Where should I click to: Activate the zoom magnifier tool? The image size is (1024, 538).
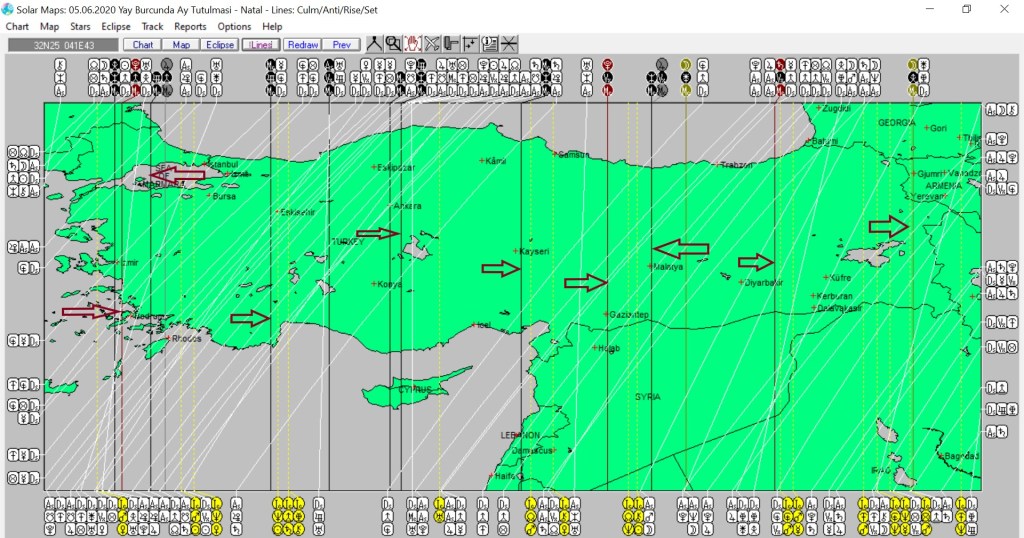click(x=394, y=44)
